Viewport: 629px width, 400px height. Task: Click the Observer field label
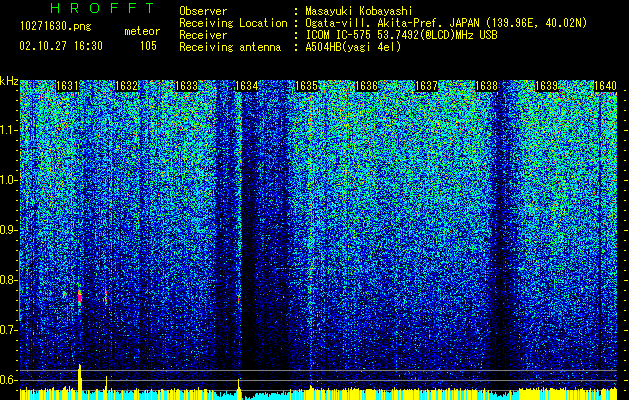203,11
